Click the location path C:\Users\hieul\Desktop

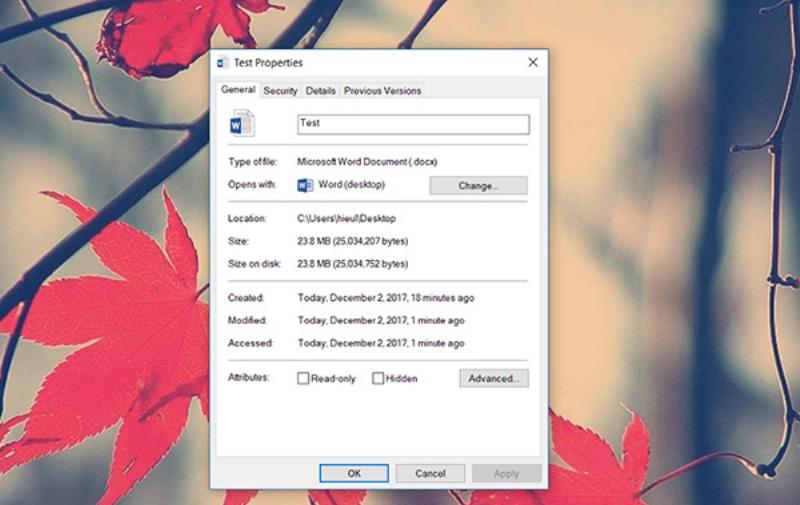coord(346,218)
